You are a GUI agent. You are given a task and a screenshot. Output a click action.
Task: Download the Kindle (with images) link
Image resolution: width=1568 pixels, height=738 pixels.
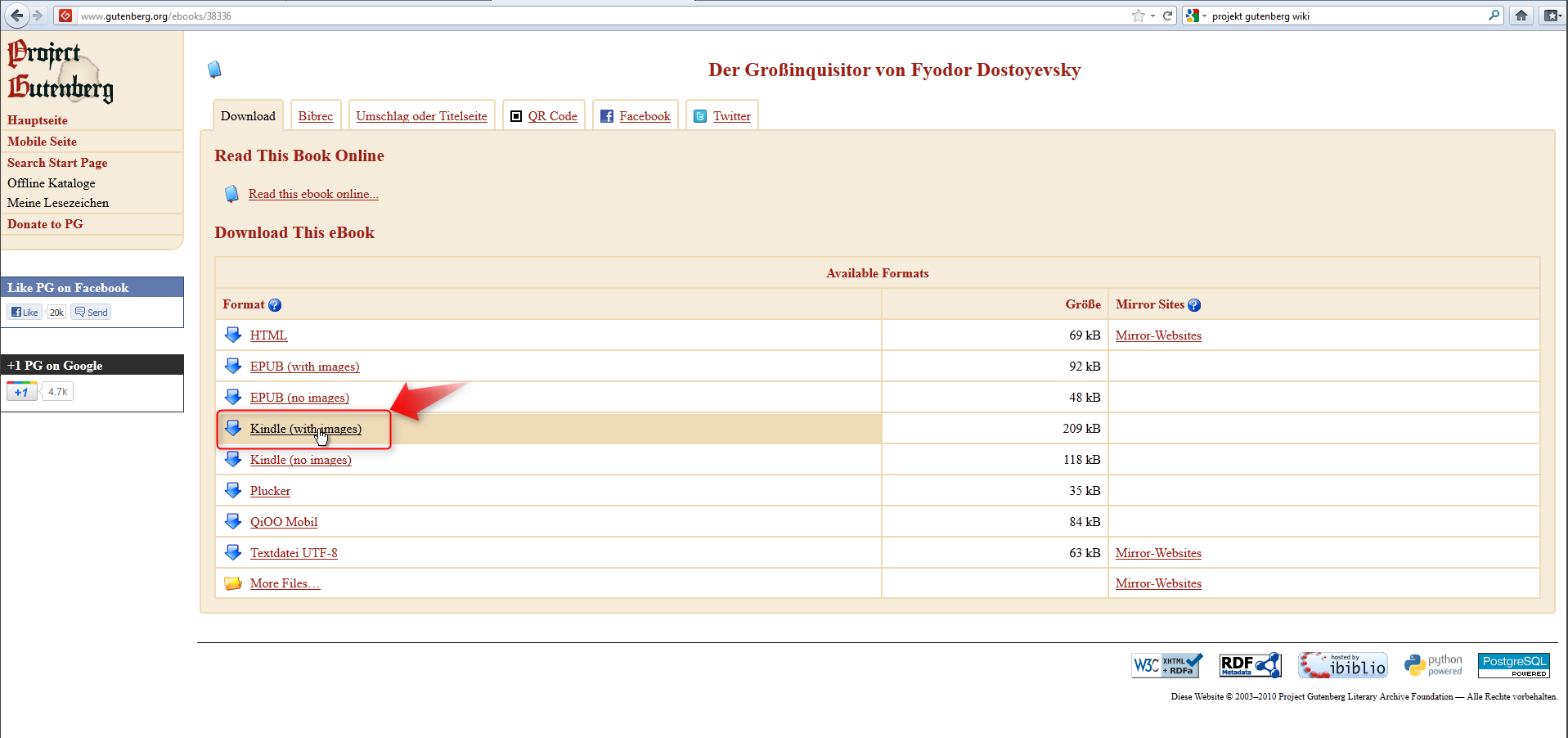tap(306, 429)
